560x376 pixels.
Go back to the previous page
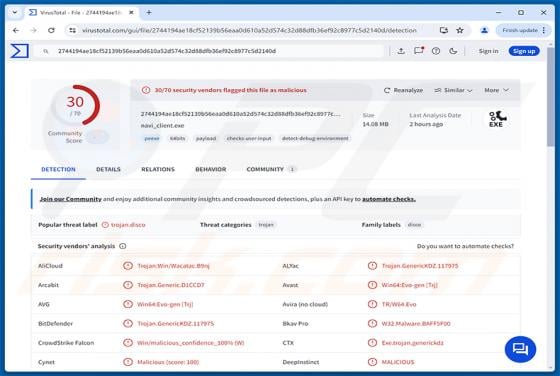pos(16,31)
